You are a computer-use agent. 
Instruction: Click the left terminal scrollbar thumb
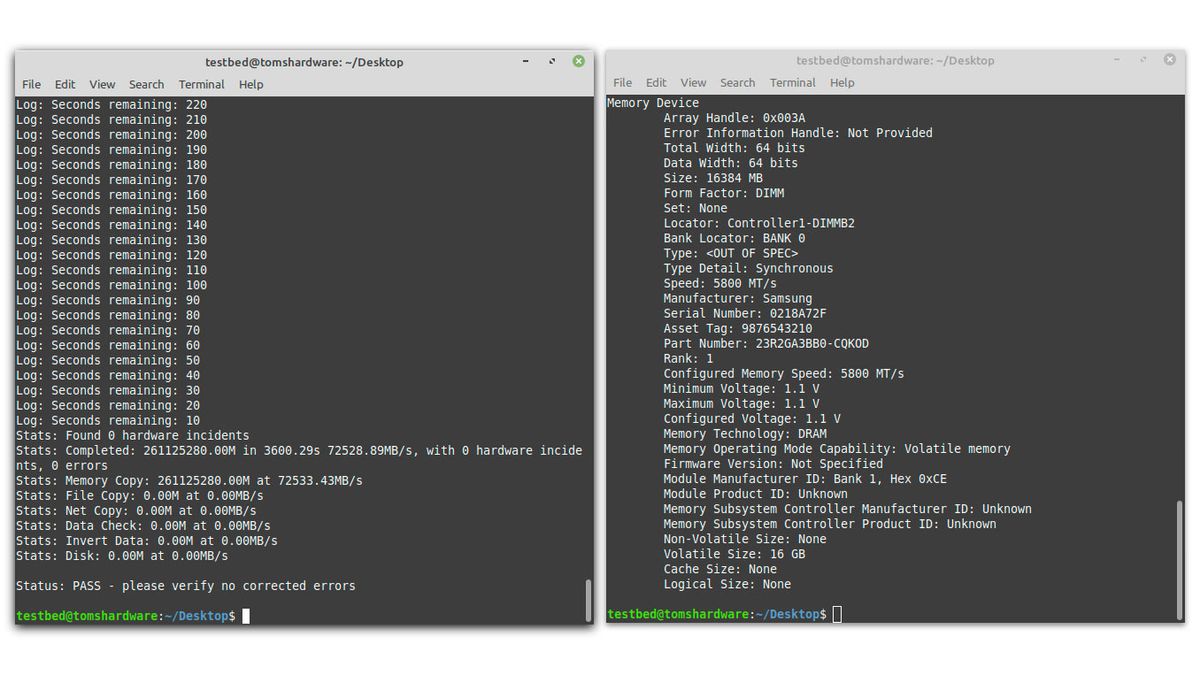coord(588,600)
